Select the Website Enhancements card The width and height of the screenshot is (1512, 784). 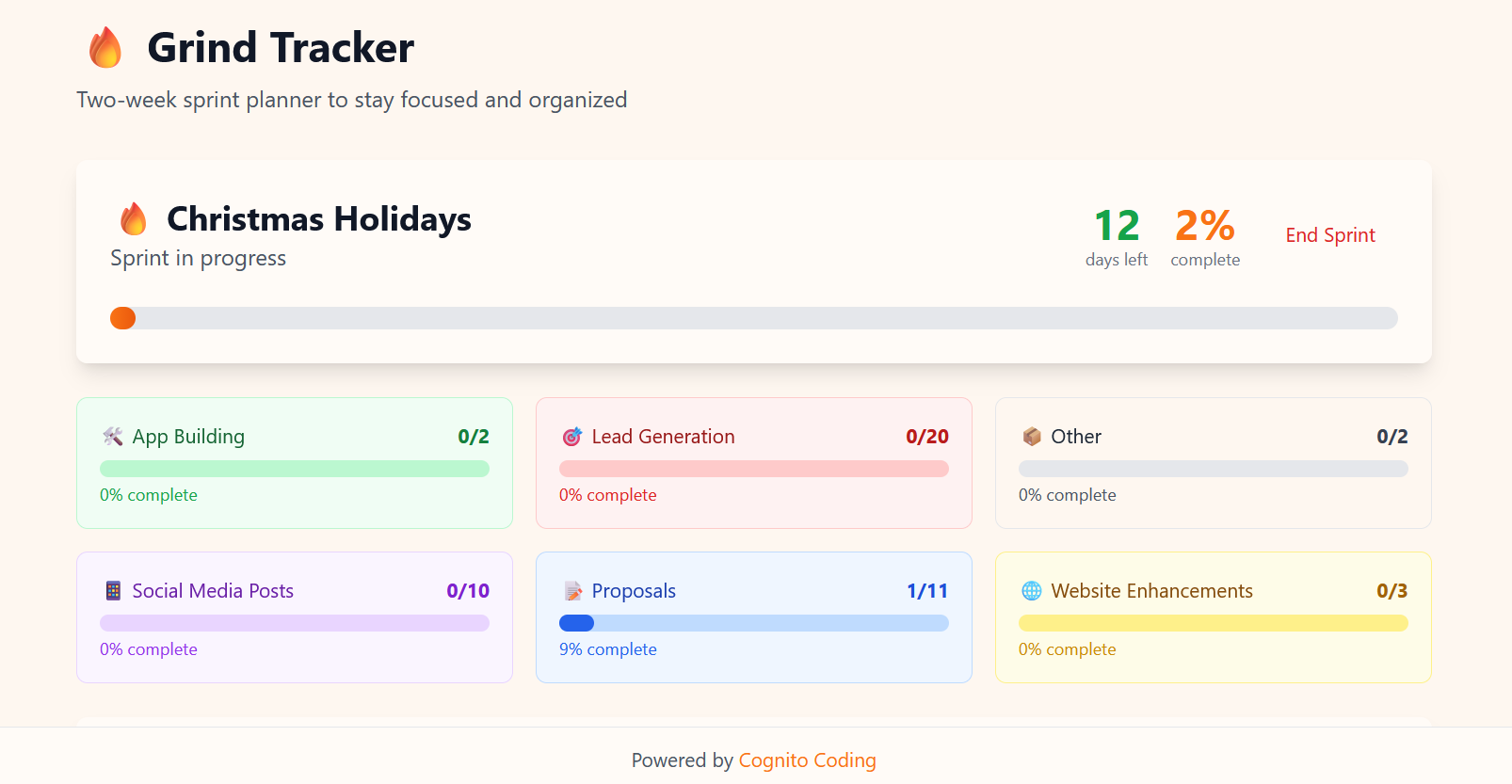(x=1213, y=617)
